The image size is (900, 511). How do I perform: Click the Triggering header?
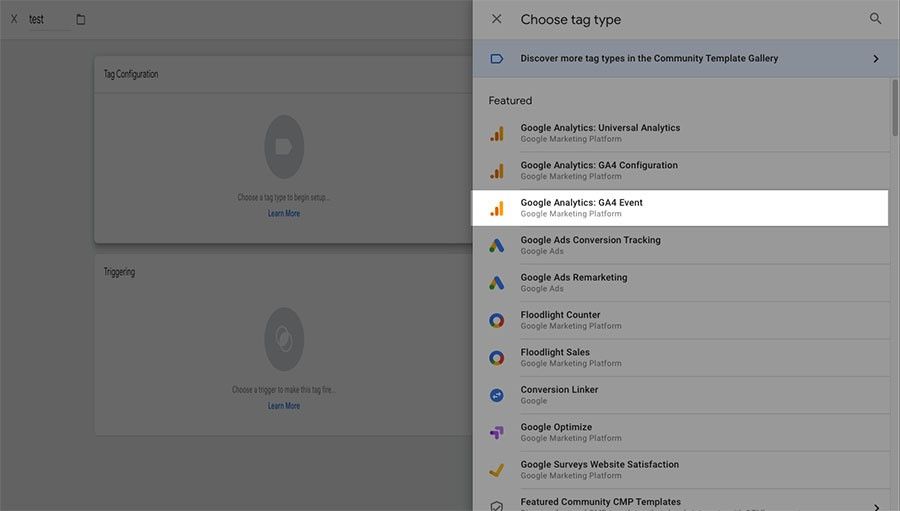click(119, 272)
